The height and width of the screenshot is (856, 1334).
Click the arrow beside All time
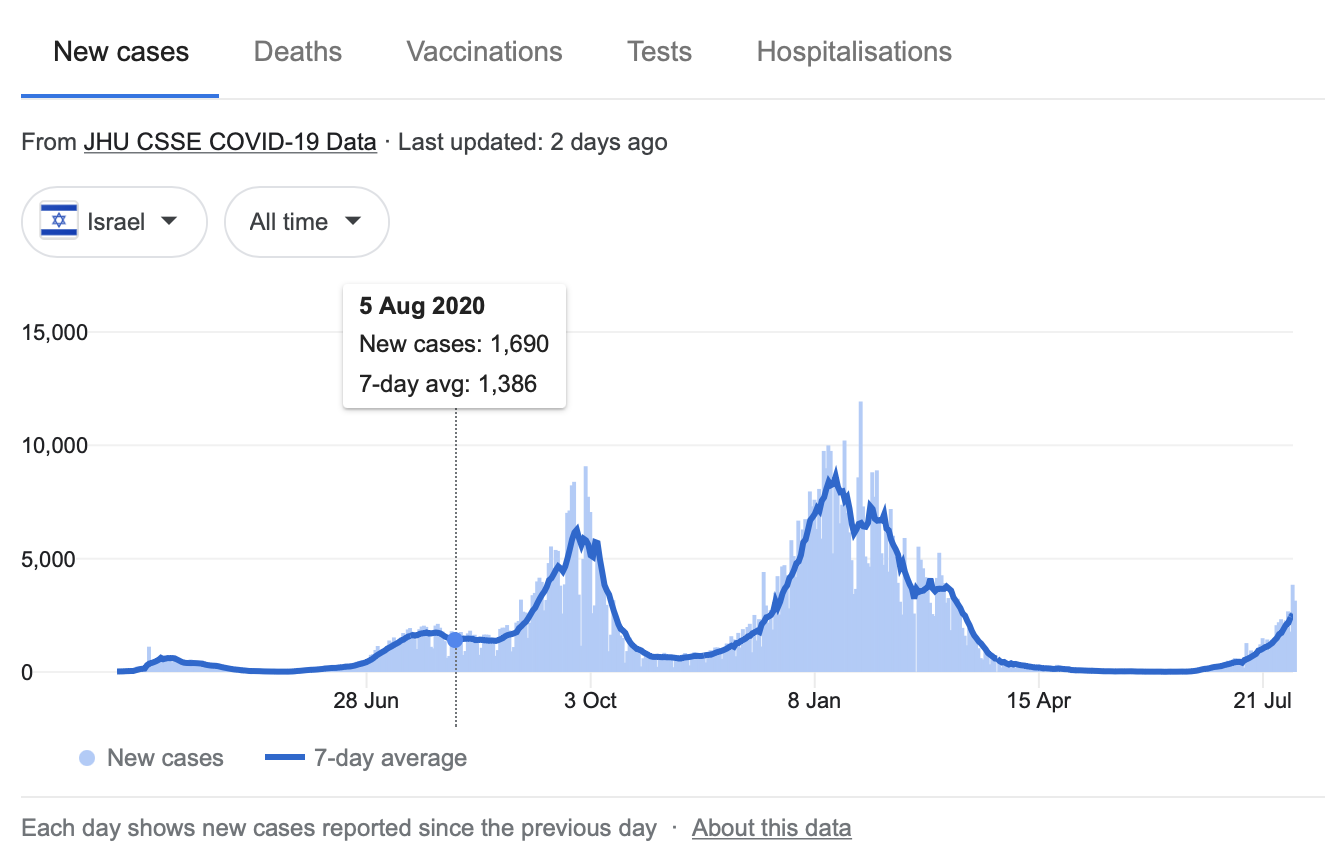pyautogui.click(x=352, y=221)
